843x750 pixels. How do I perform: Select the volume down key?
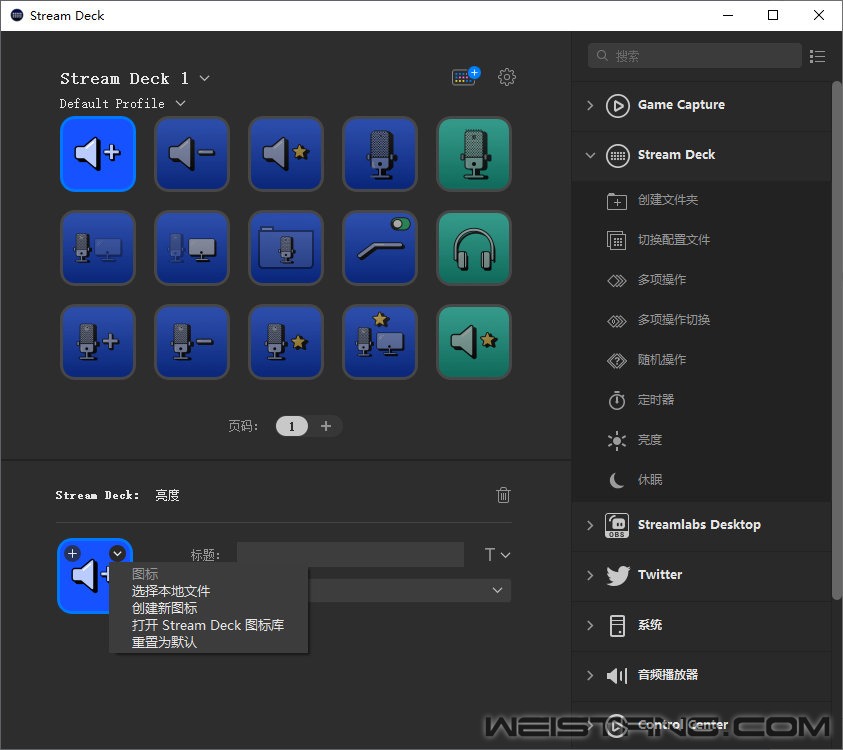pos(192,154)
